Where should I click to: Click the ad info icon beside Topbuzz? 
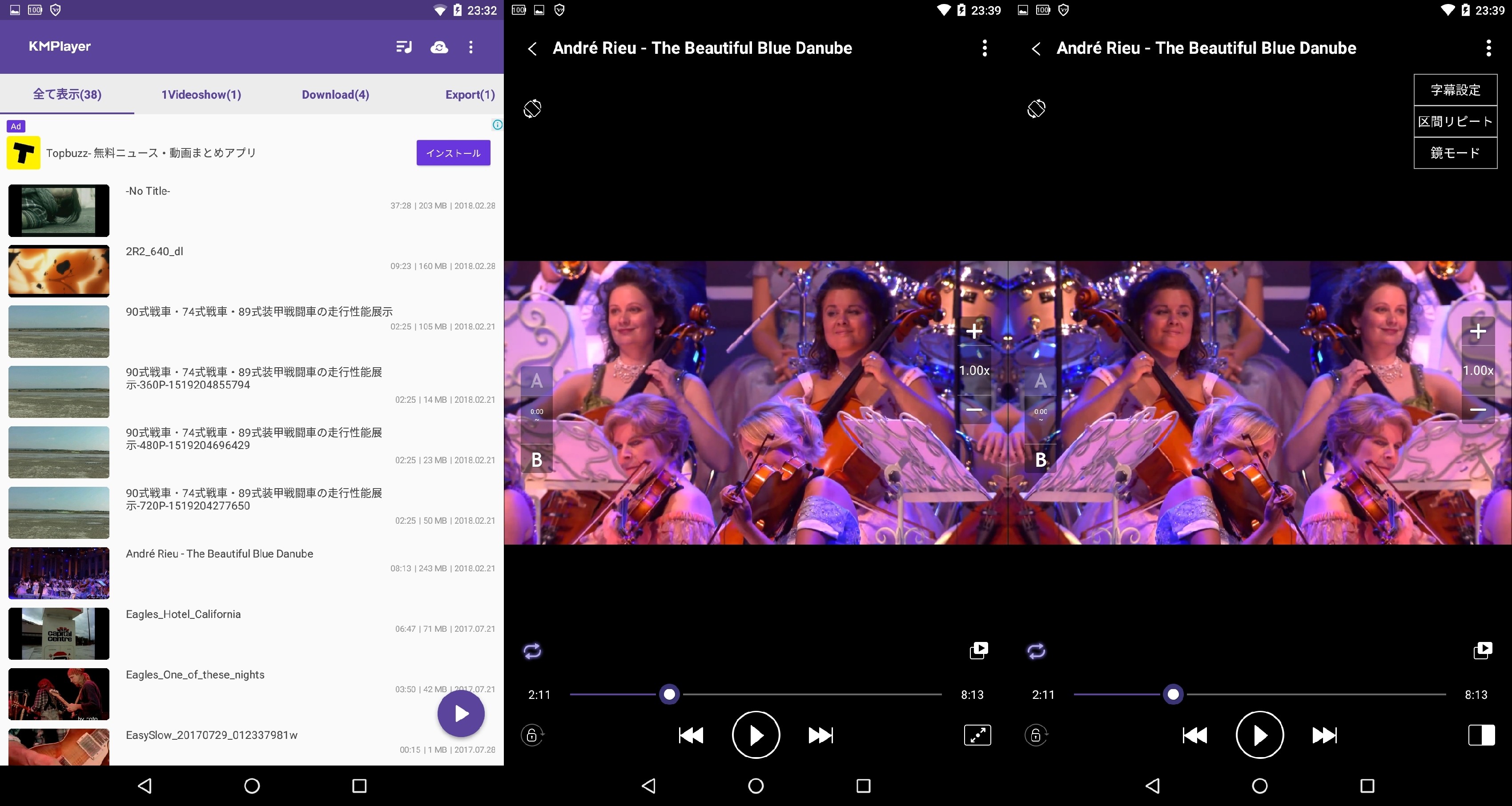pyautogui.click(x=497, y=124)
